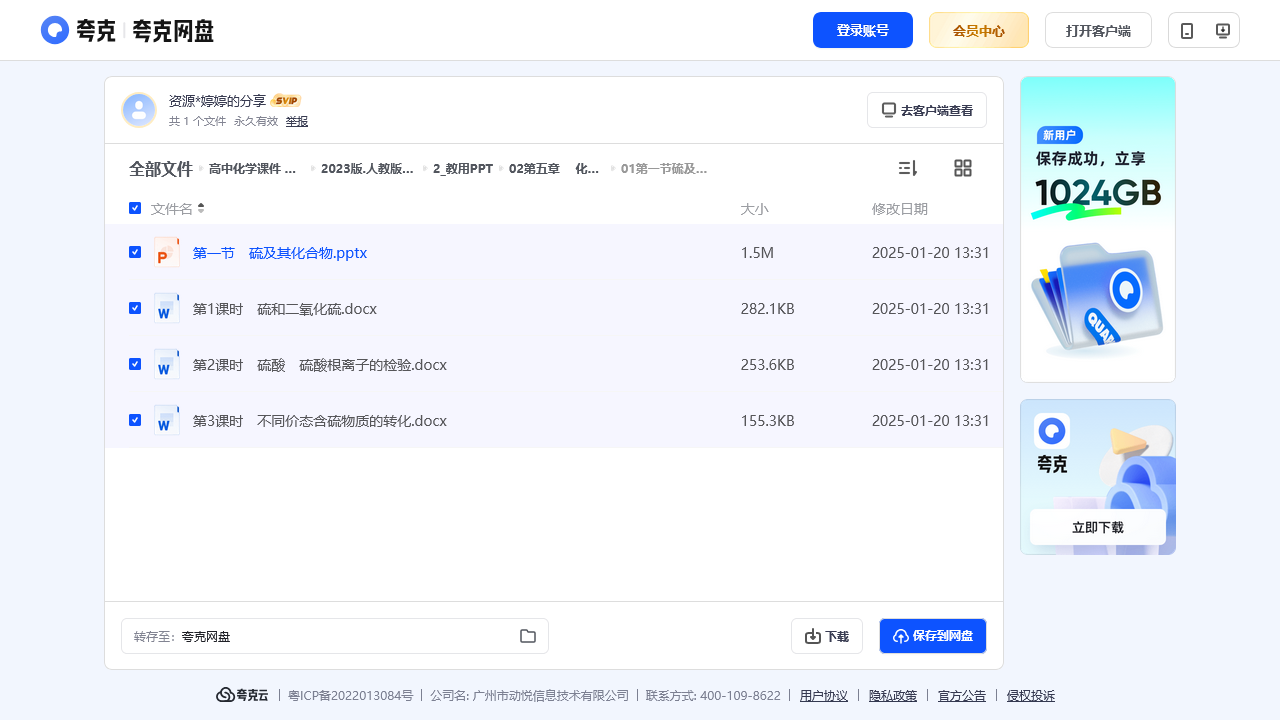Click the 155.3KB size cell
Screen dimensions: 1280x720
click(x=768, y=421)
